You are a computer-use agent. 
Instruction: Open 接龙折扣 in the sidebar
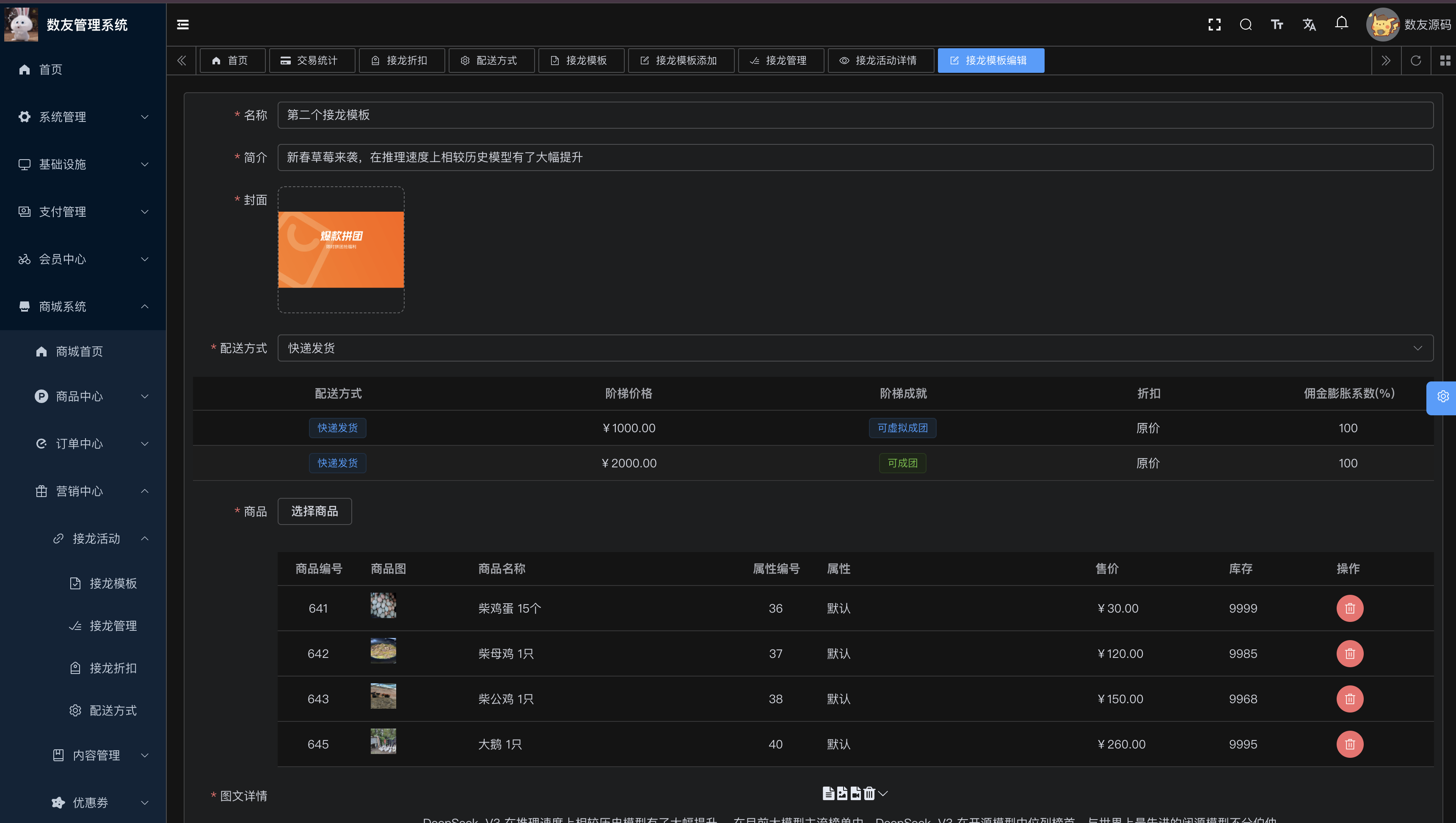click(83, 669)
